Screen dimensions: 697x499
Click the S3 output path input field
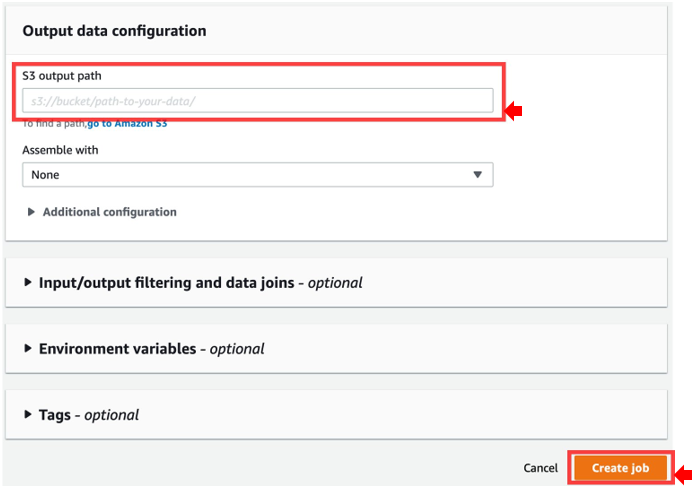tap(257, 100)
